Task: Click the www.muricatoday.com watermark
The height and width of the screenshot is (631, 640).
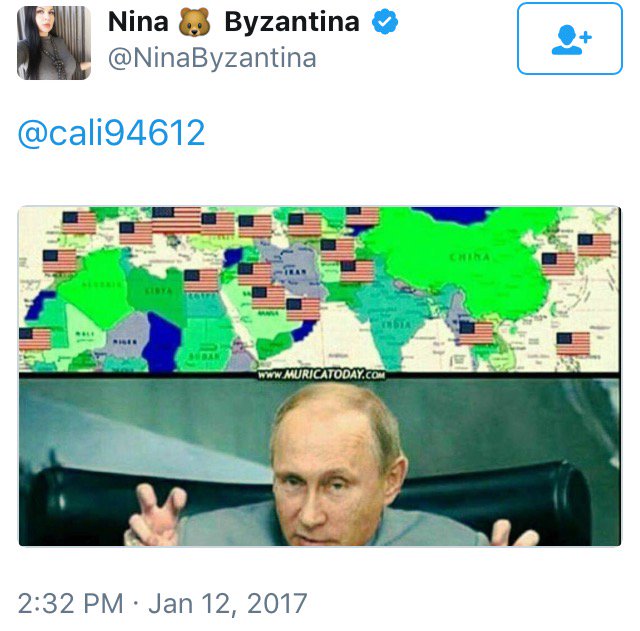Action: (x=321, y=375)
